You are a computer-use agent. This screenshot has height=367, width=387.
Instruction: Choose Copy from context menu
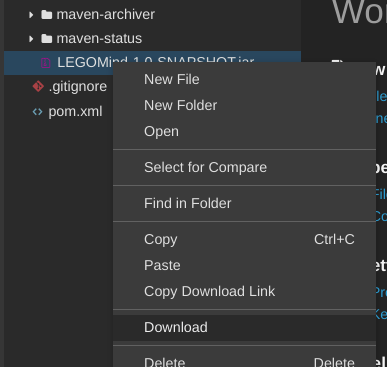[244, 239]
